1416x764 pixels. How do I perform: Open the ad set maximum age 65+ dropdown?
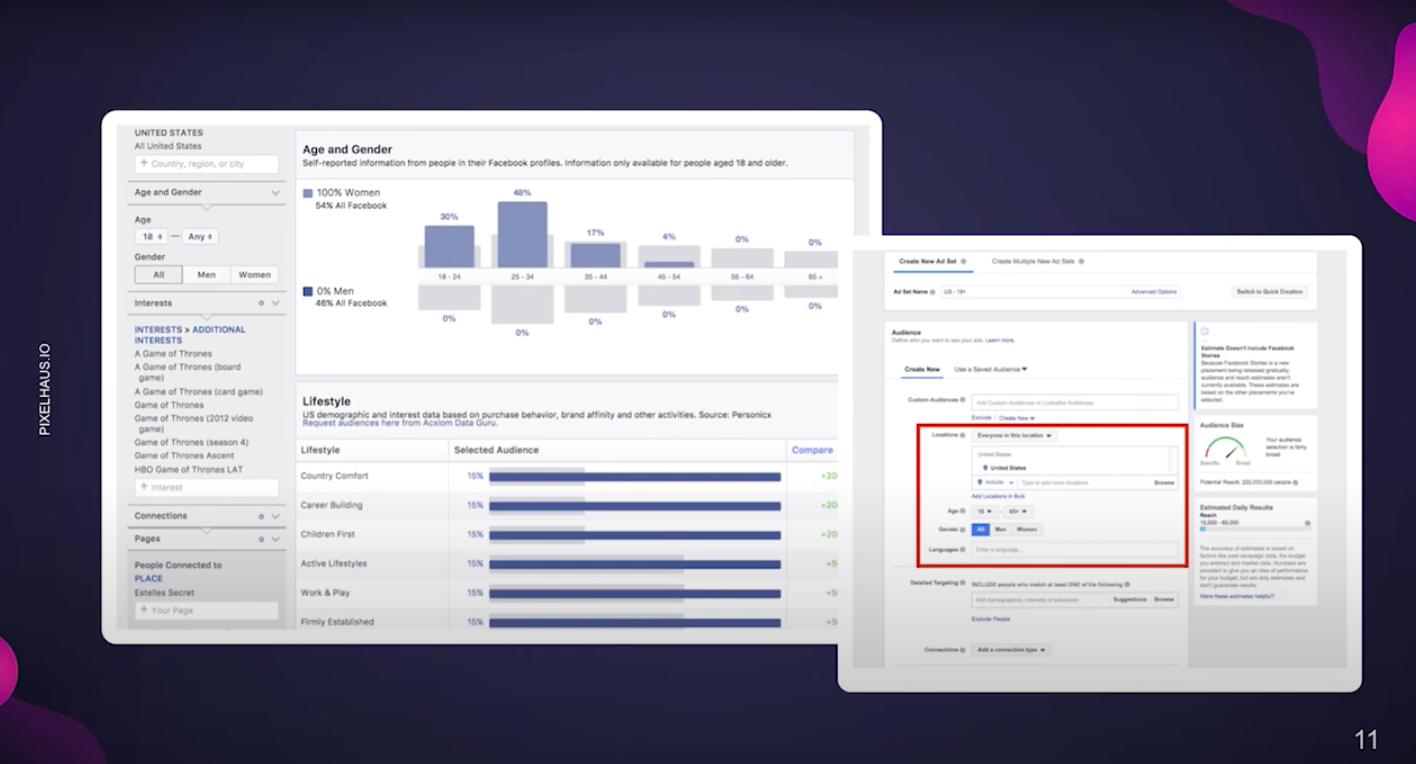(x=1018, y=512)
